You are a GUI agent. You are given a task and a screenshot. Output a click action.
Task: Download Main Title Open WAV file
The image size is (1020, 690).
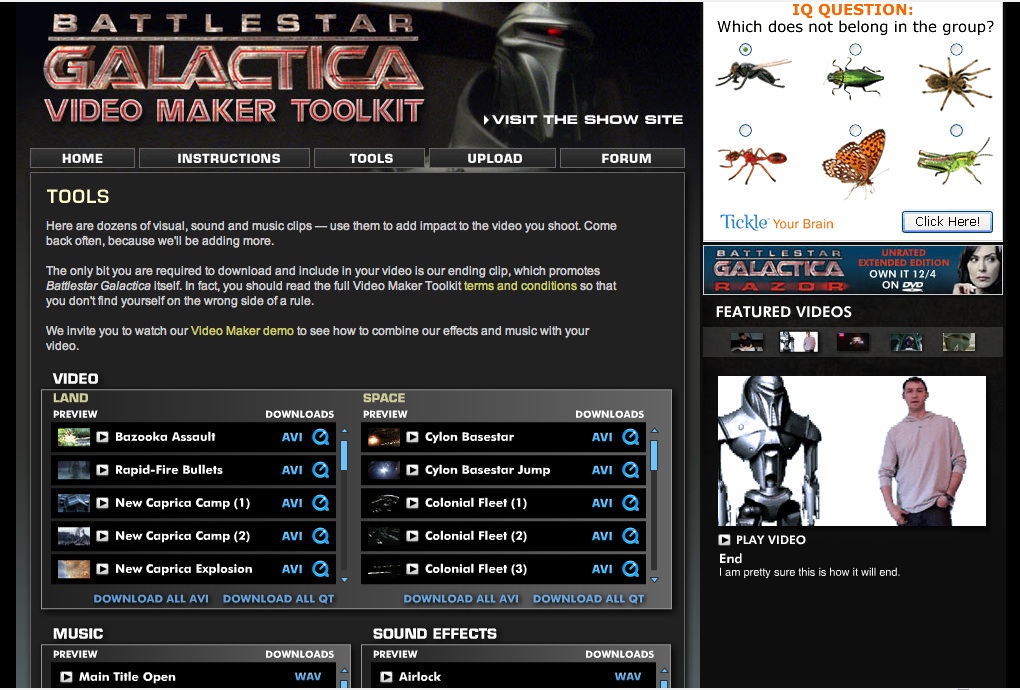(x=308, y=677)
